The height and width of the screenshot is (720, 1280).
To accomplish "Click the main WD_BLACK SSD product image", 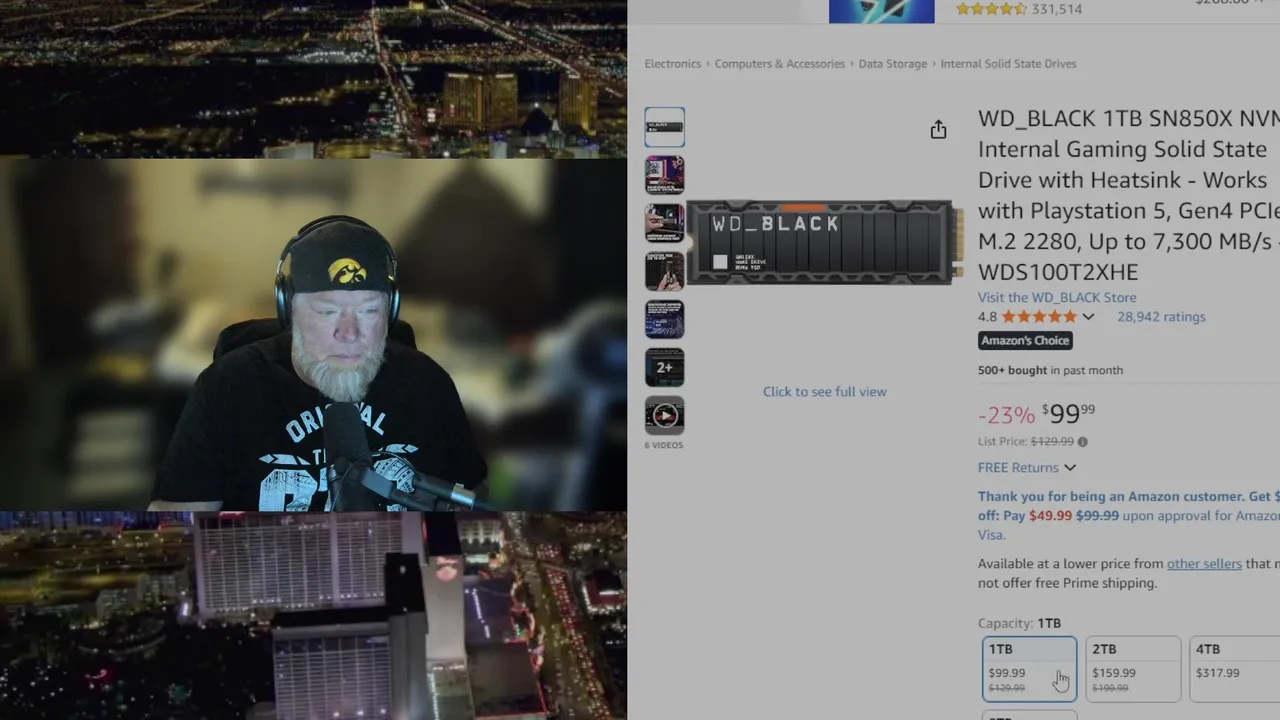I will [x=824, y=243].
